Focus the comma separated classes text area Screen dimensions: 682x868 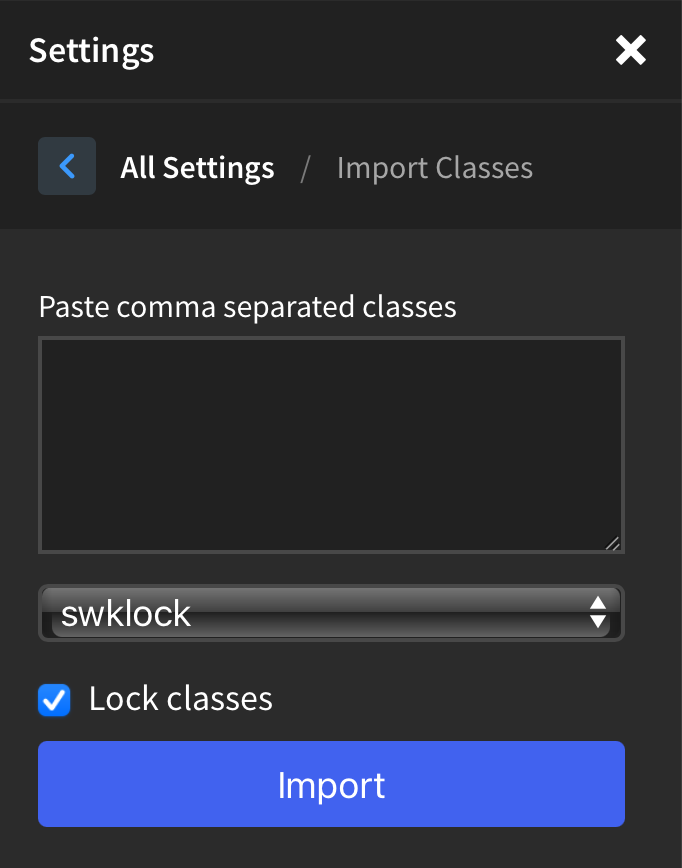331,445
